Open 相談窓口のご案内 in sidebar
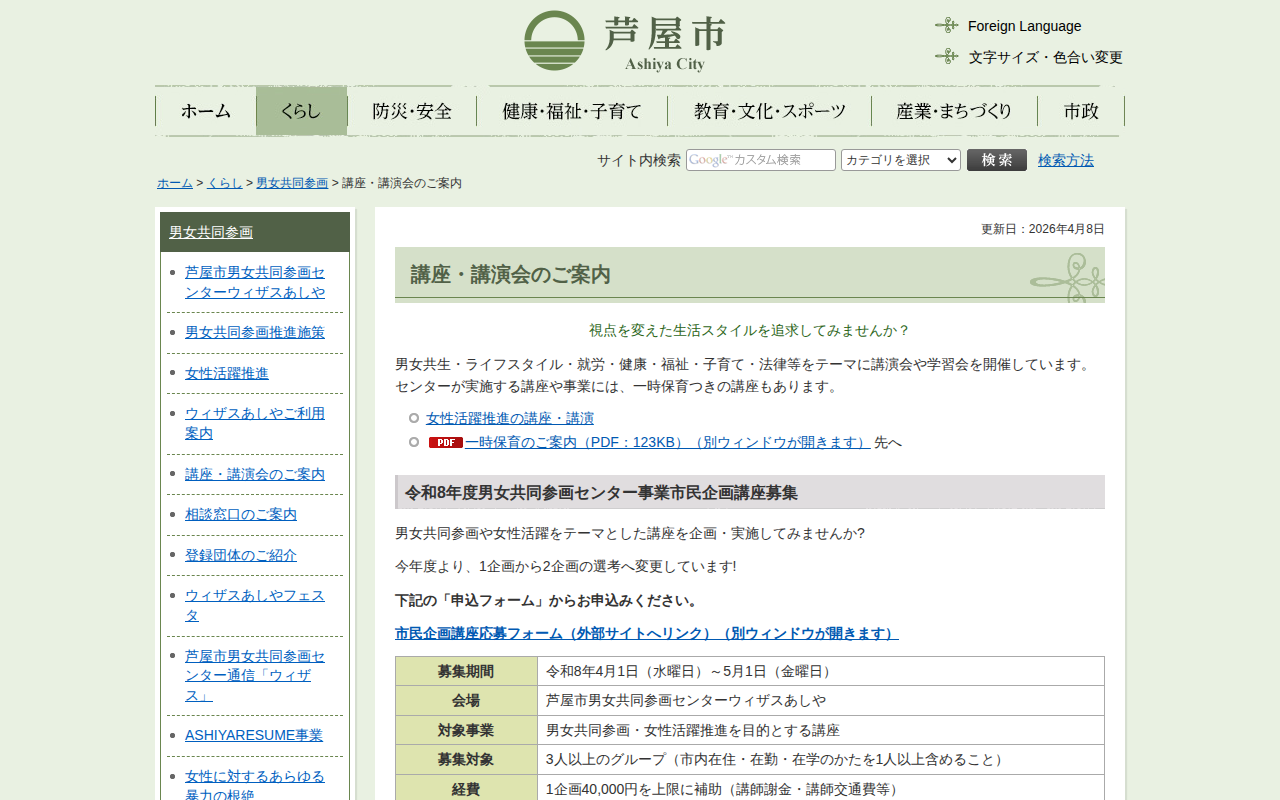 tap(241, 514)
